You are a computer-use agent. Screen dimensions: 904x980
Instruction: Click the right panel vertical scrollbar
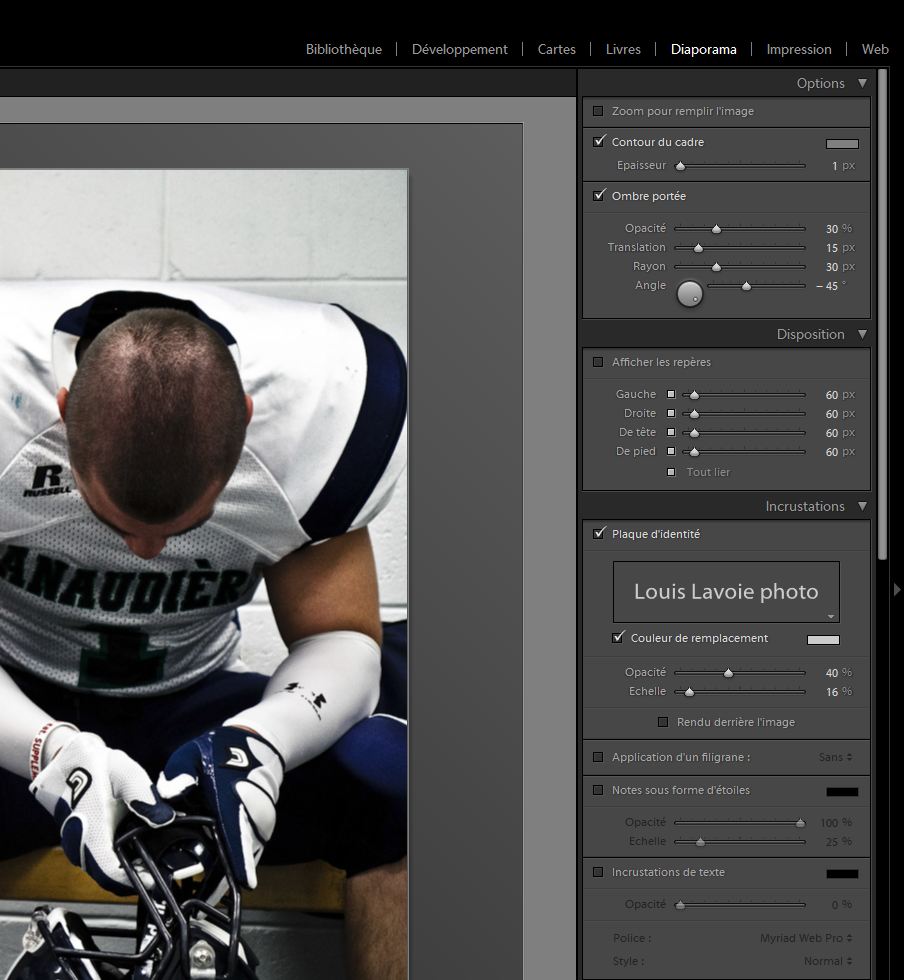pos(882,300)
